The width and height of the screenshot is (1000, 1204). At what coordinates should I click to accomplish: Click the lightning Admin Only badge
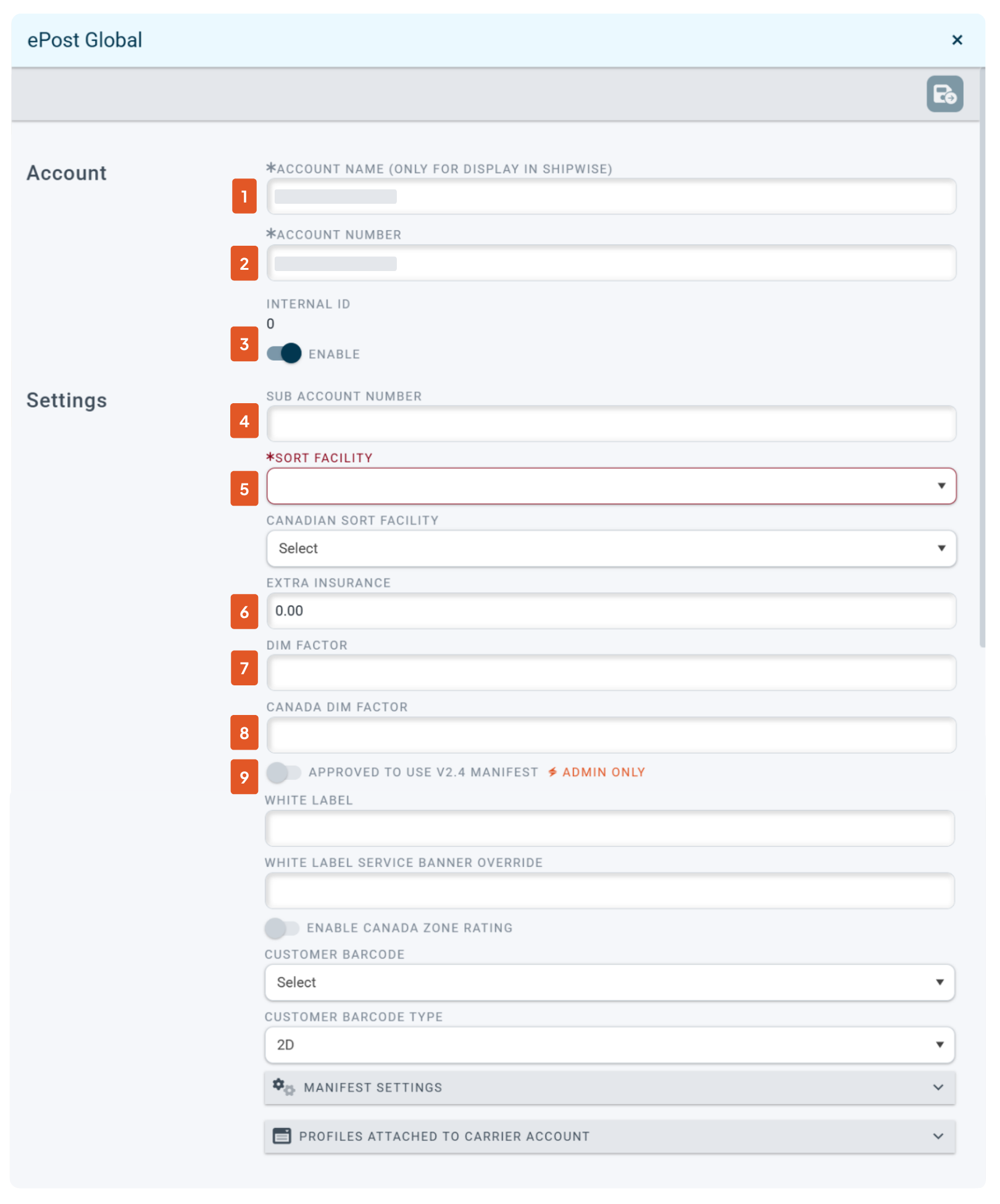point(596,772)
